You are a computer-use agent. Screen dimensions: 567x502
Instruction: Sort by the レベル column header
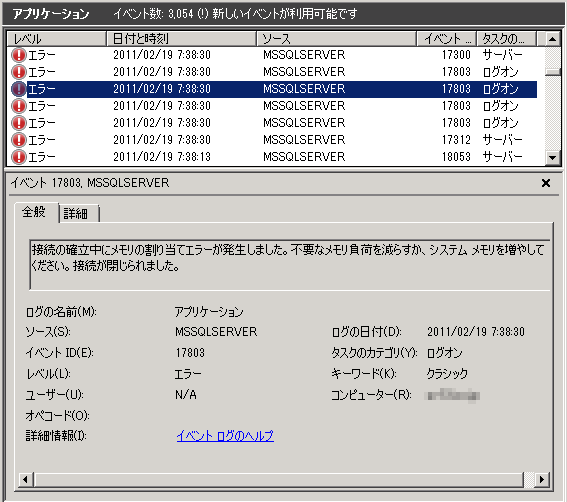click(56, 39)
